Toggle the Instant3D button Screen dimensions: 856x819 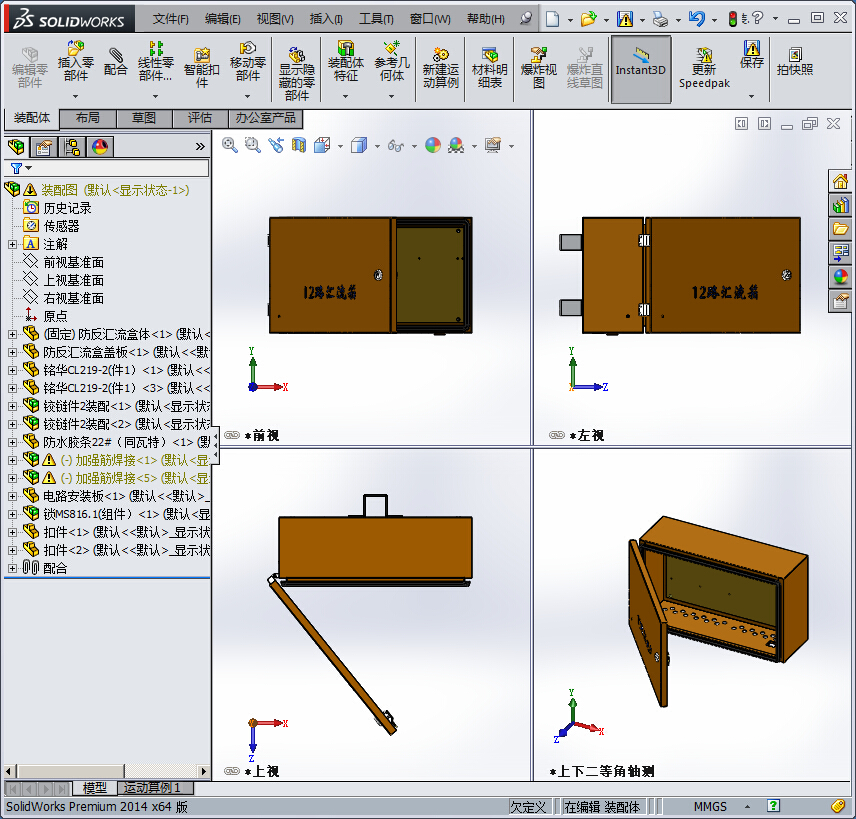coord(641,69)
